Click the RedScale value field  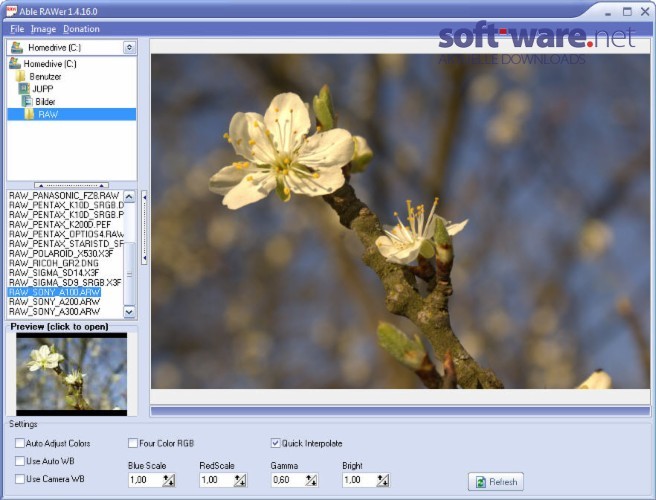coord(217,480)
